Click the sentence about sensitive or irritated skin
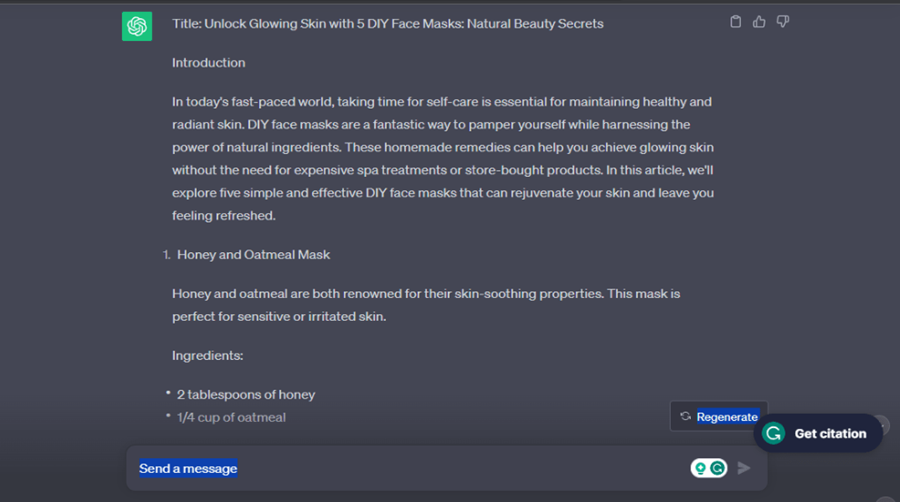The image size is (900, 502). point(279,317)
